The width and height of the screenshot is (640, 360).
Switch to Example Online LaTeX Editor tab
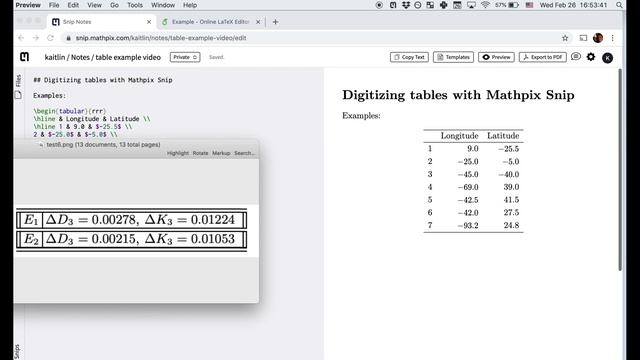coord(211,22)
